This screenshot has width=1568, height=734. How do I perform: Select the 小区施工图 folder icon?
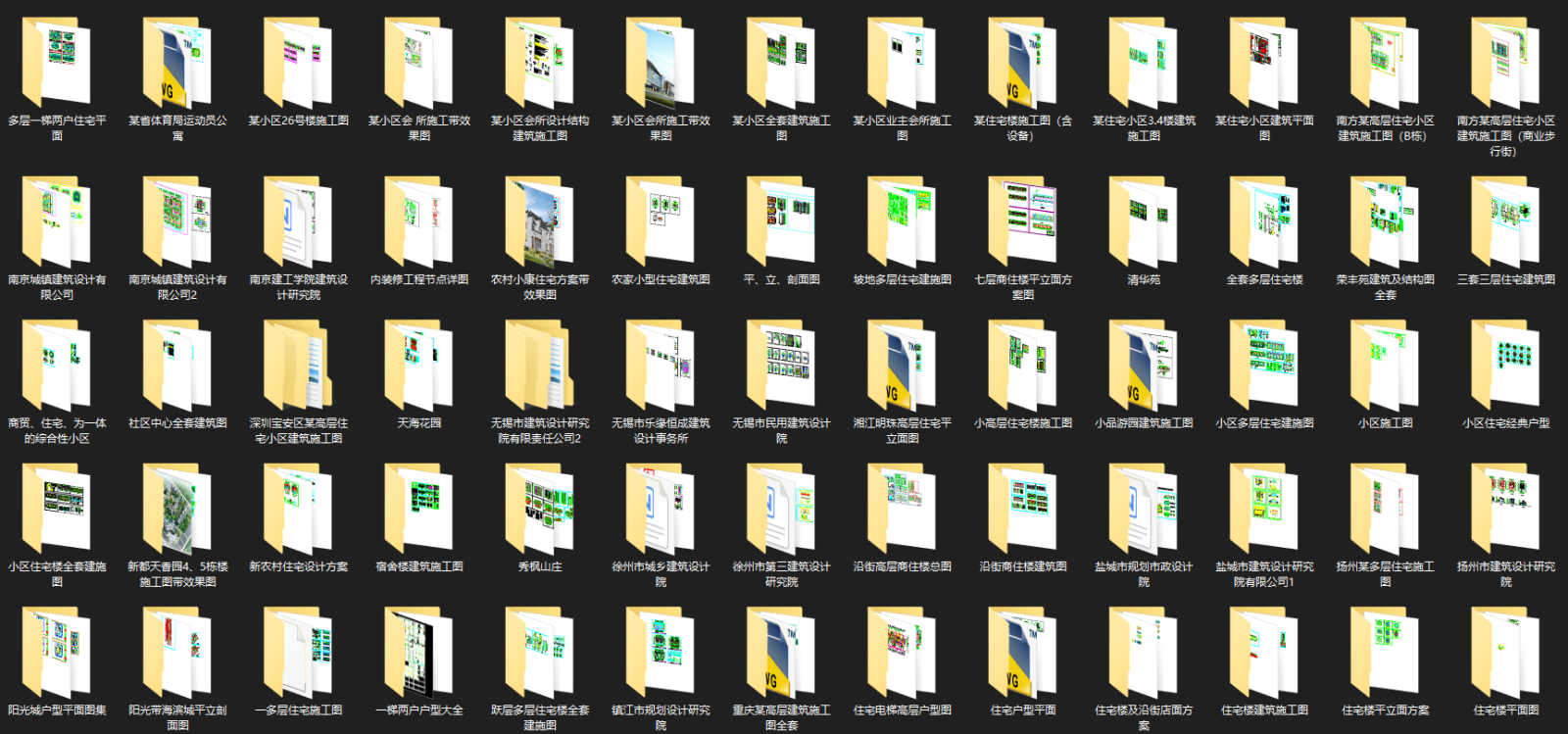click(1385, 366)
